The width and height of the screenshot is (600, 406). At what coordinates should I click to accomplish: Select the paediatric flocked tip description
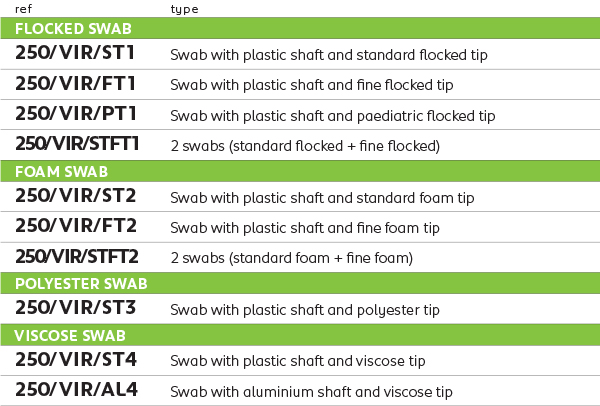point(333,116)
